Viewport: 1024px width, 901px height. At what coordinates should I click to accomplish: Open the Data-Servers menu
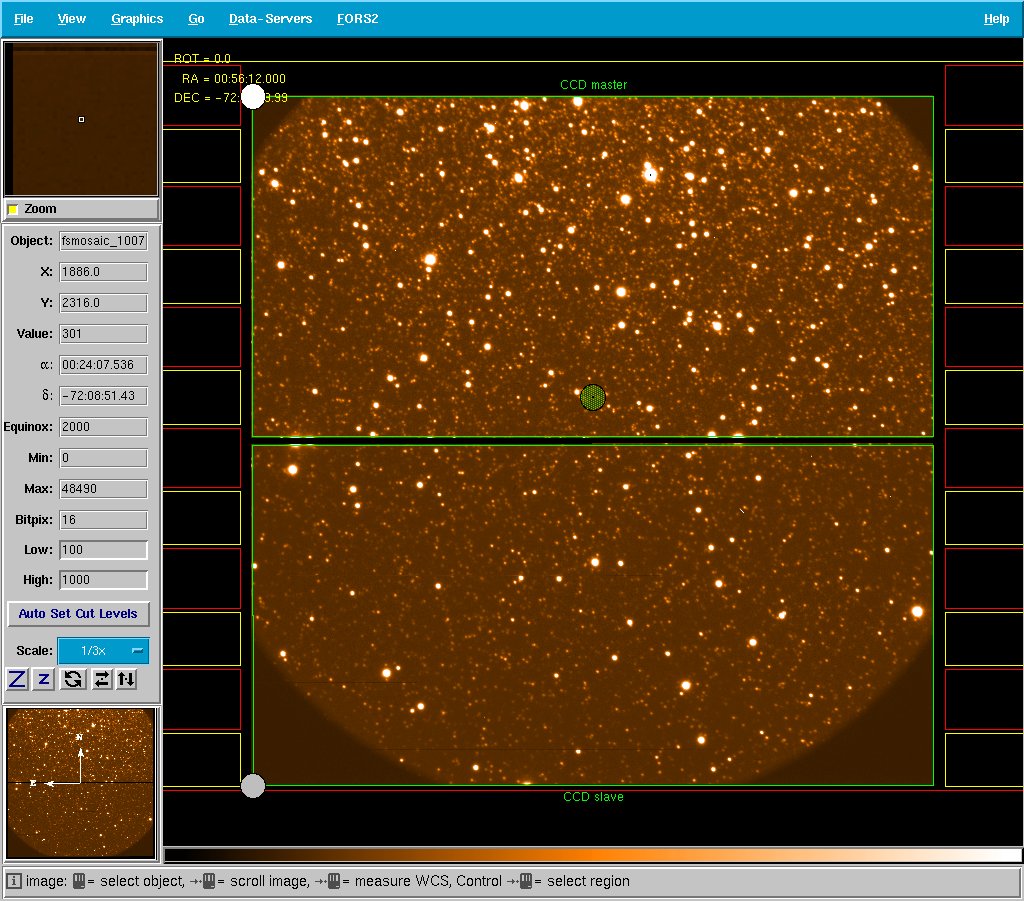pos(270,19)
